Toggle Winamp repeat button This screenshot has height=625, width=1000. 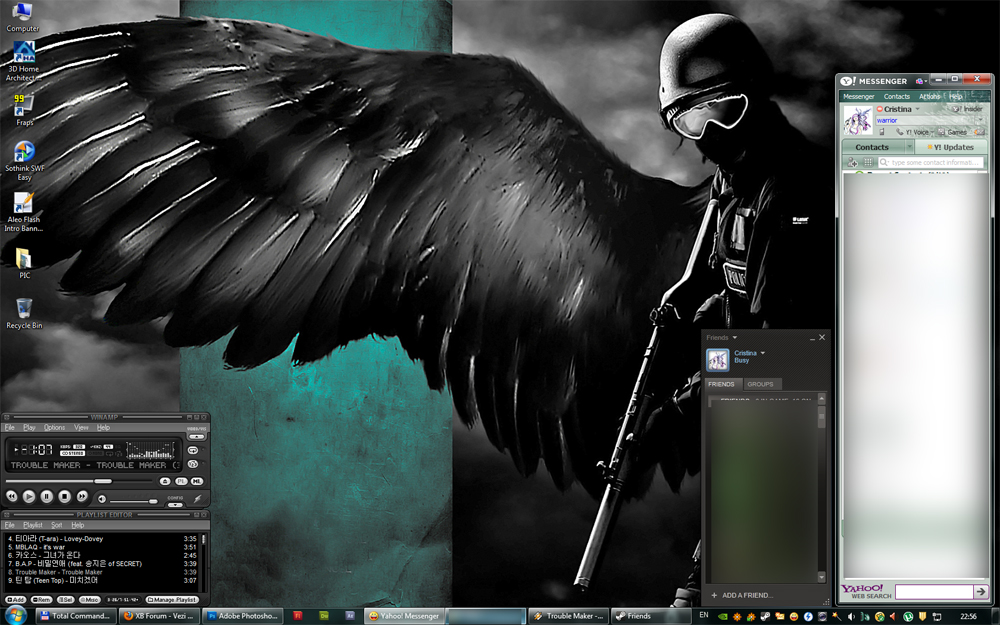193,450
